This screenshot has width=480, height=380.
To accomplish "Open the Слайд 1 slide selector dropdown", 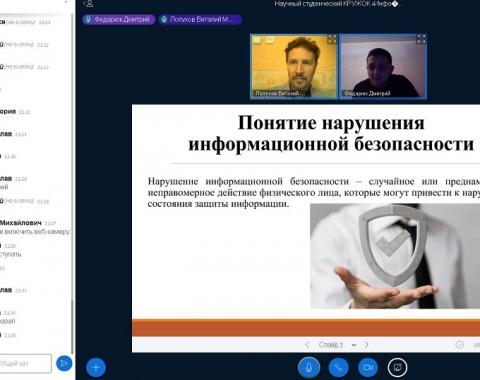I will [x=337, y=345].
